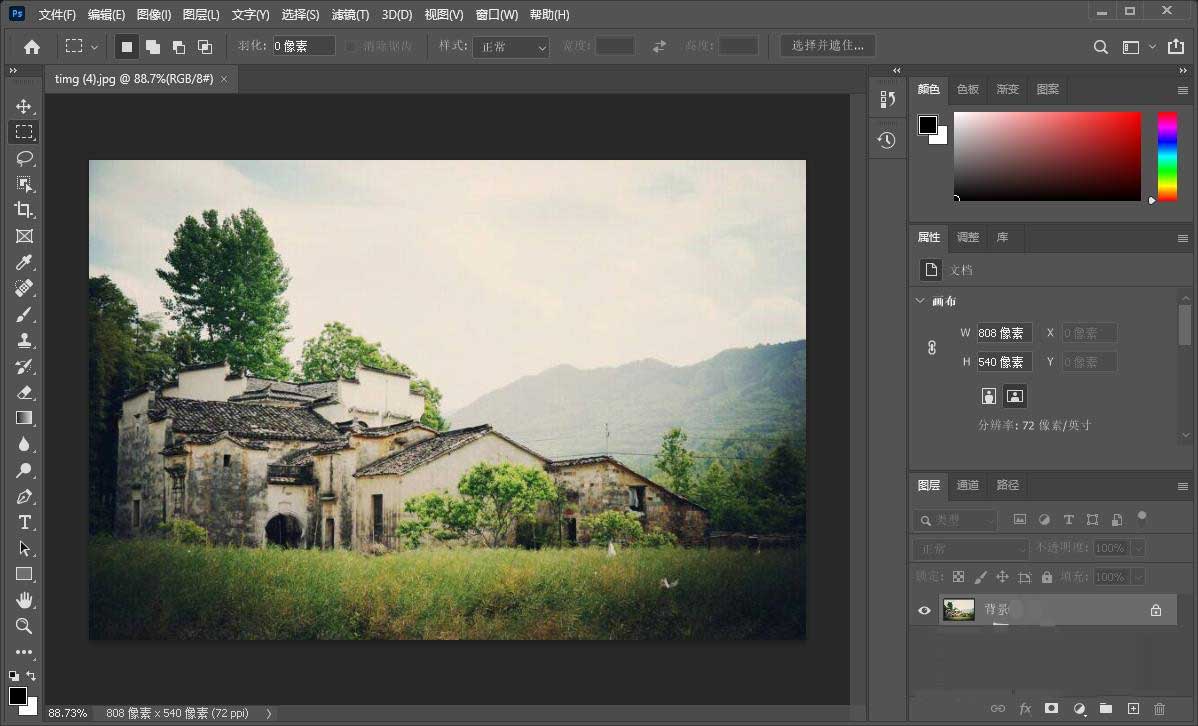Toggle the width-height link in 画布 section
The height and width of the screenshot is (726, 1198).
tap(931, 348)
